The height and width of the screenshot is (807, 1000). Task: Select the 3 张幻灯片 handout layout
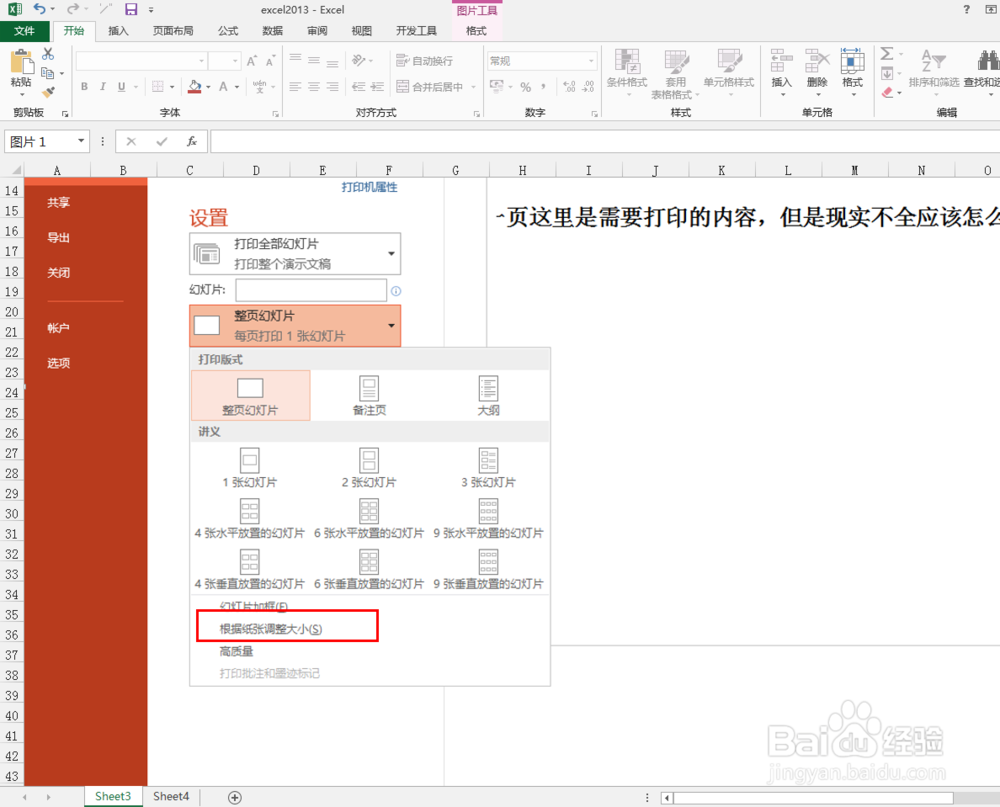[x=489, y=468]
